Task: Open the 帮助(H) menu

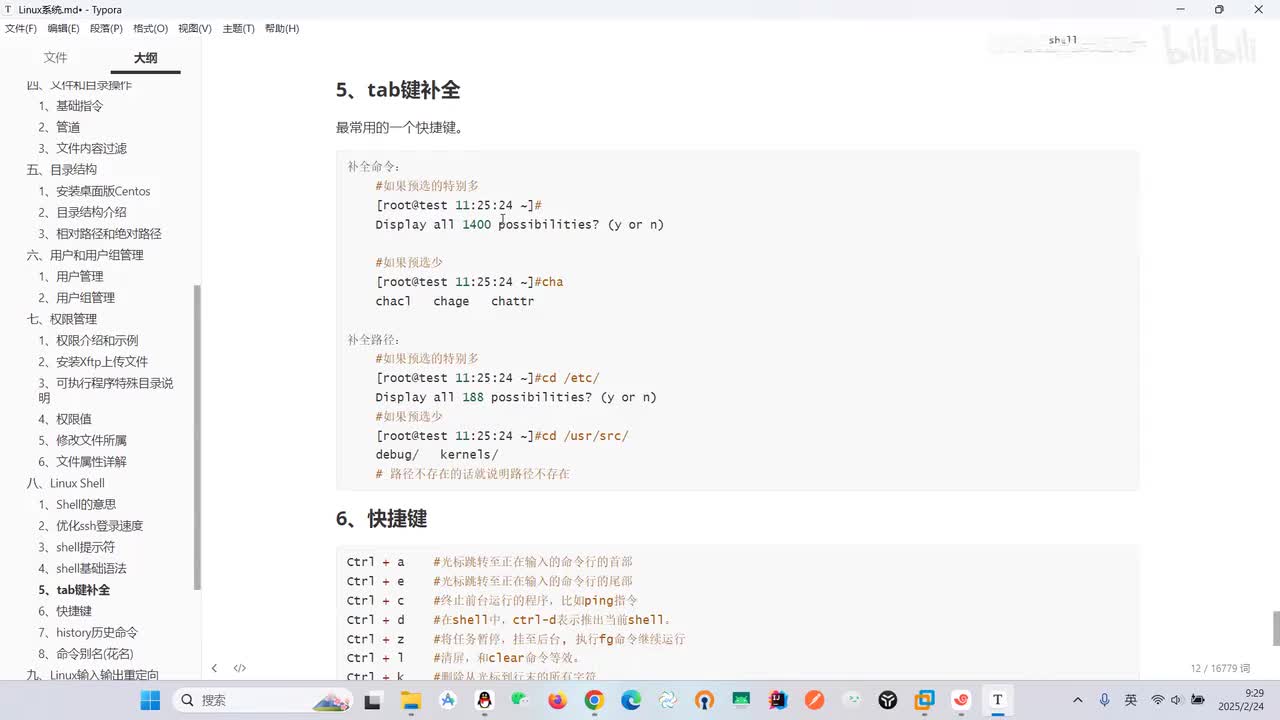Action: pos(282,28)
